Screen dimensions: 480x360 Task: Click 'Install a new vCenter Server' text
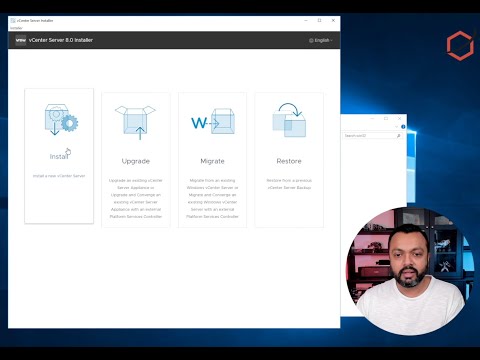pyautogui.click(x=59, y=176)
